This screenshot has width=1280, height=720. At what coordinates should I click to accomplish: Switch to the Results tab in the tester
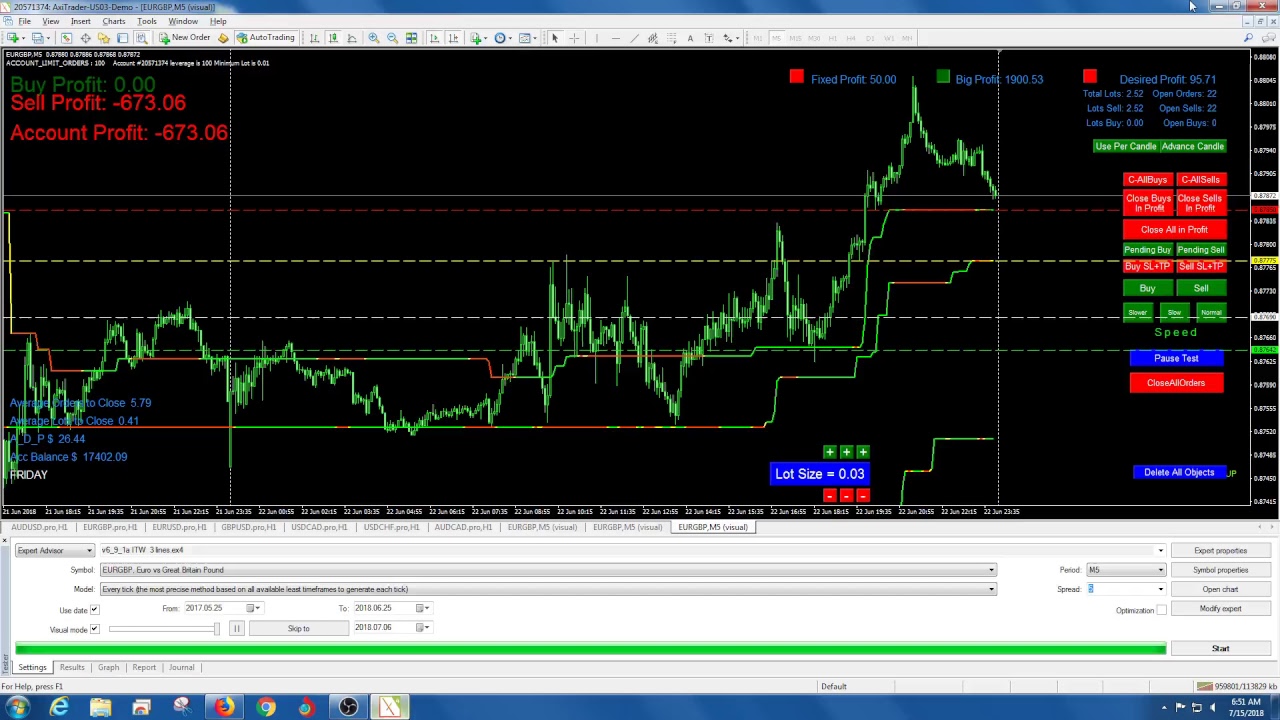coord(72,667)
